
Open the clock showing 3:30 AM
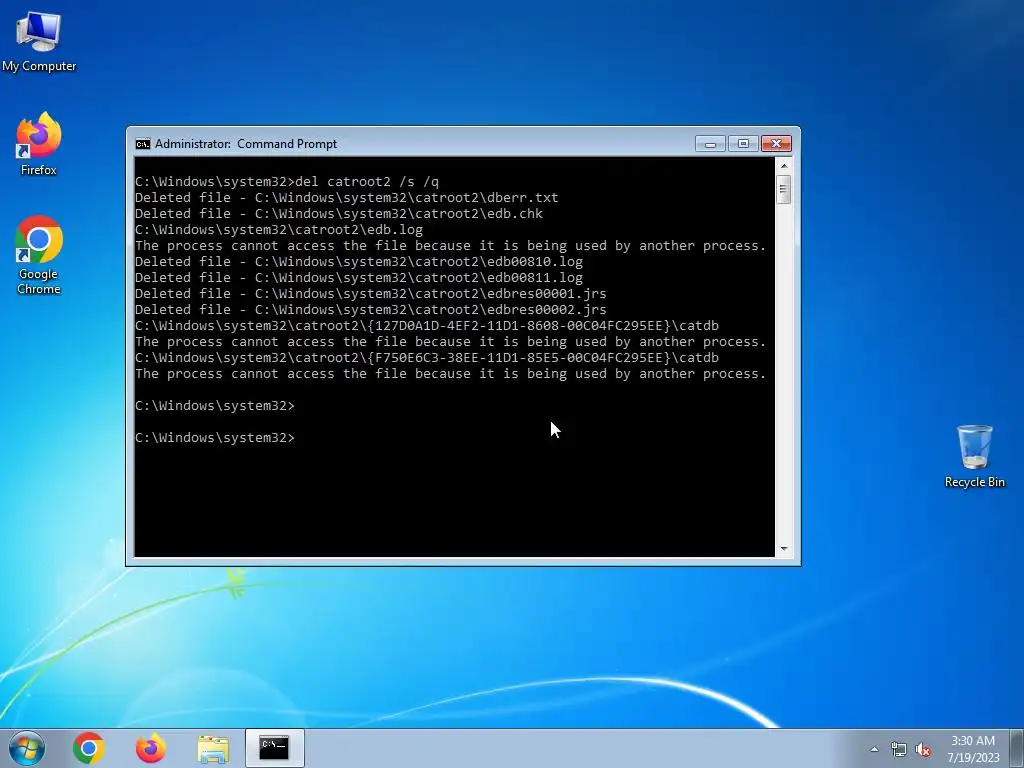coord(973,749)
